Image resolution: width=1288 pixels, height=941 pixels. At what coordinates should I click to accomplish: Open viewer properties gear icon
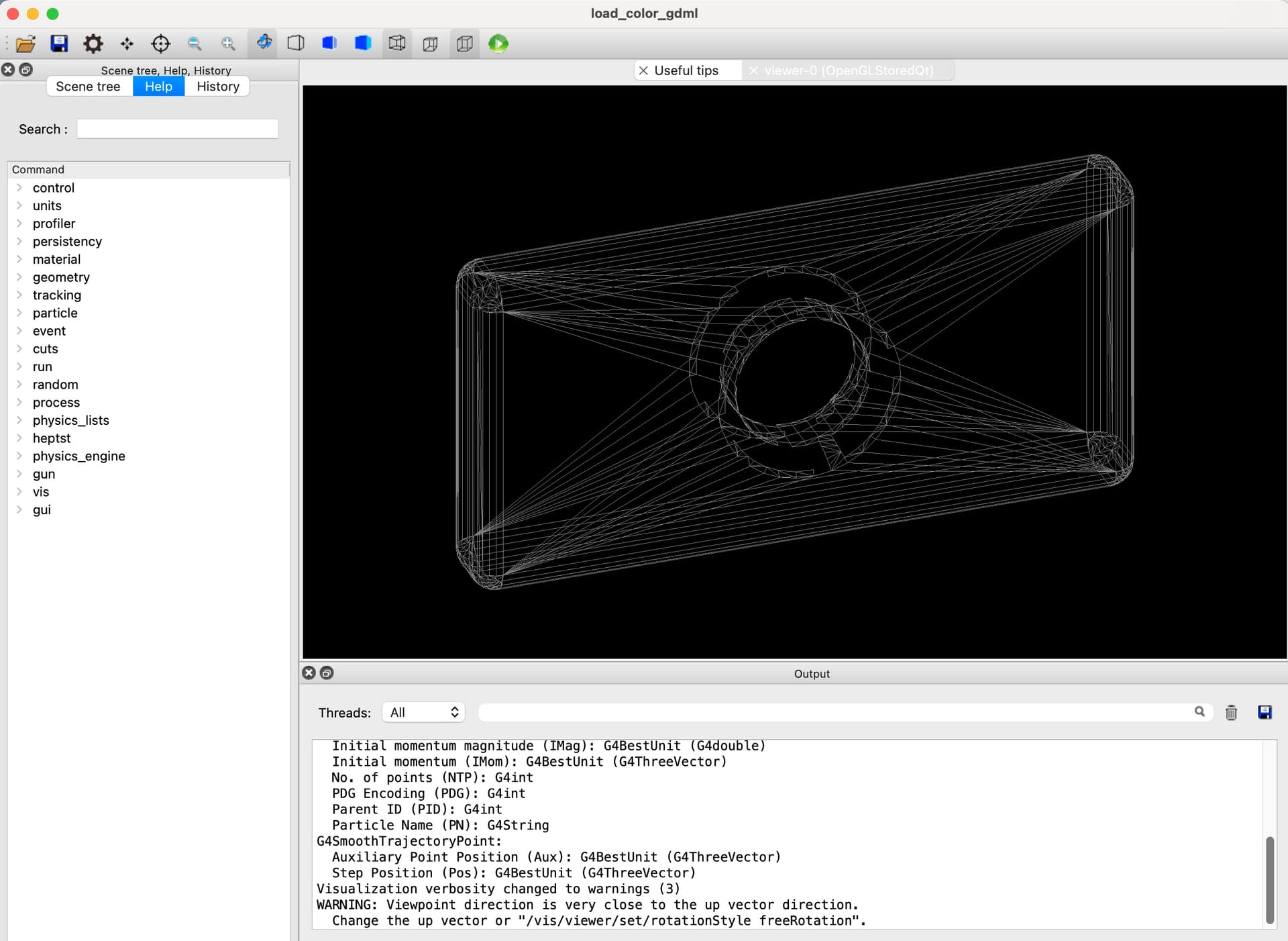click(x=93, y=44)
